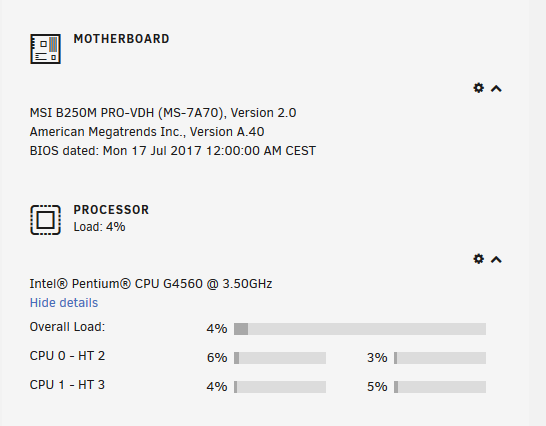Select the MSI B250M PRO-VDH text line

[163, 113]
